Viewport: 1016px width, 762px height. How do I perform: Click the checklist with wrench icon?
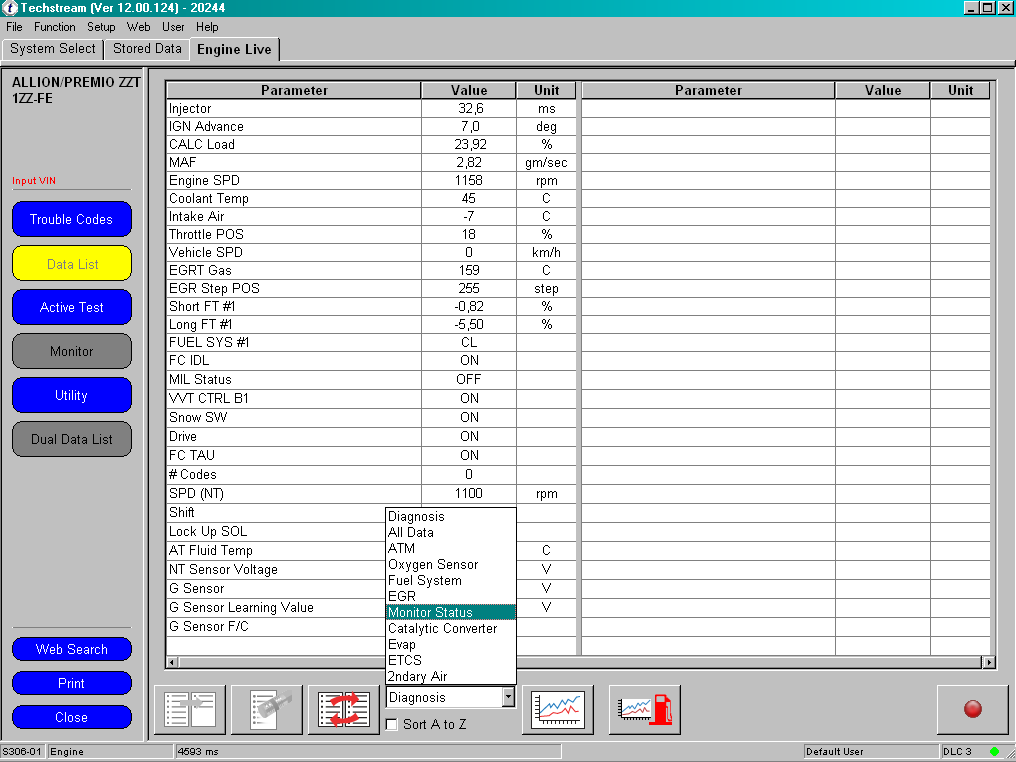pyautogui.click(x=267, y=710)
